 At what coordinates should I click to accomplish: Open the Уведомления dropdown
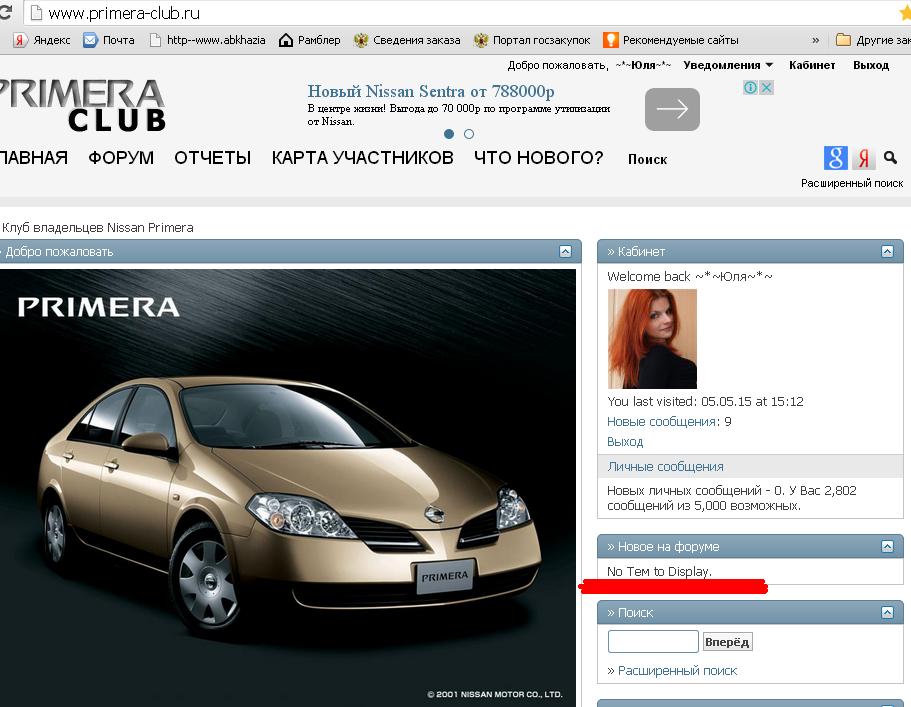click(x=728, y=65)
